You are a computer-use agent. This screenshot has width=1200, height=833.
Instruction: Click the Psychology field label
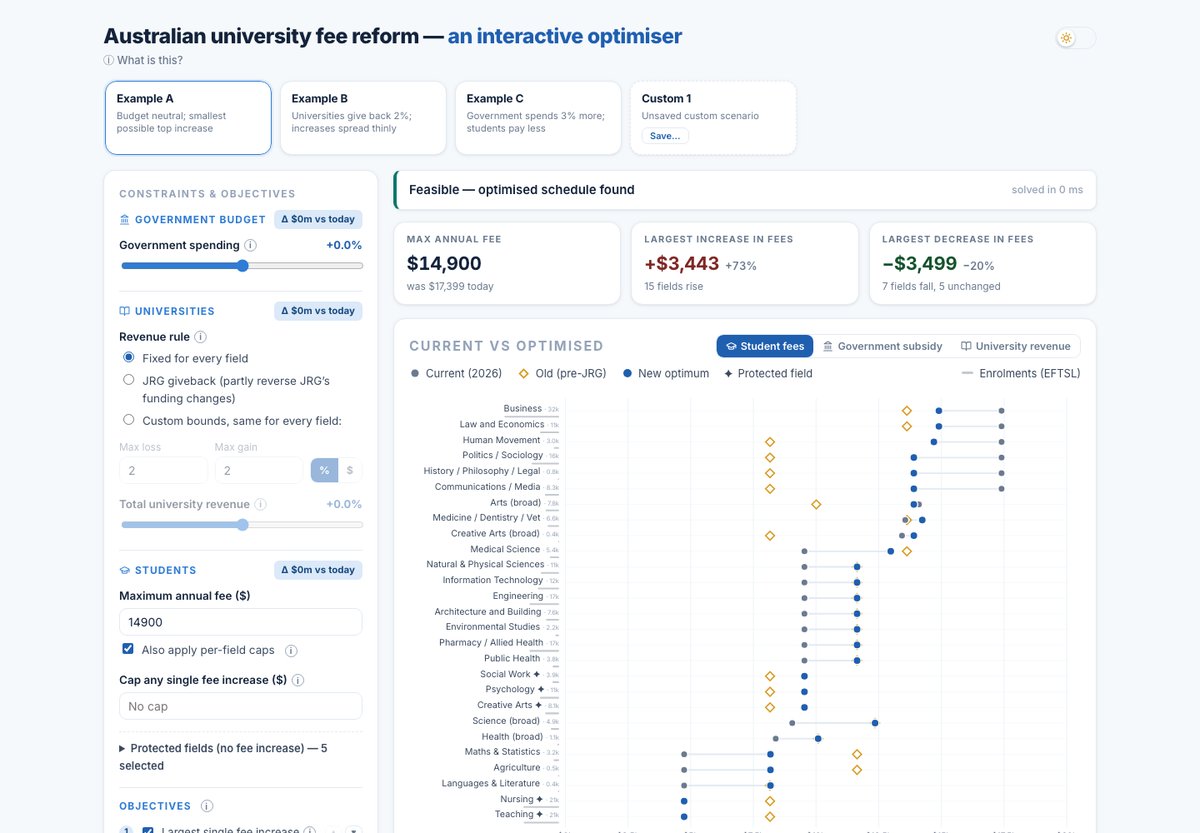click(510, 689)
